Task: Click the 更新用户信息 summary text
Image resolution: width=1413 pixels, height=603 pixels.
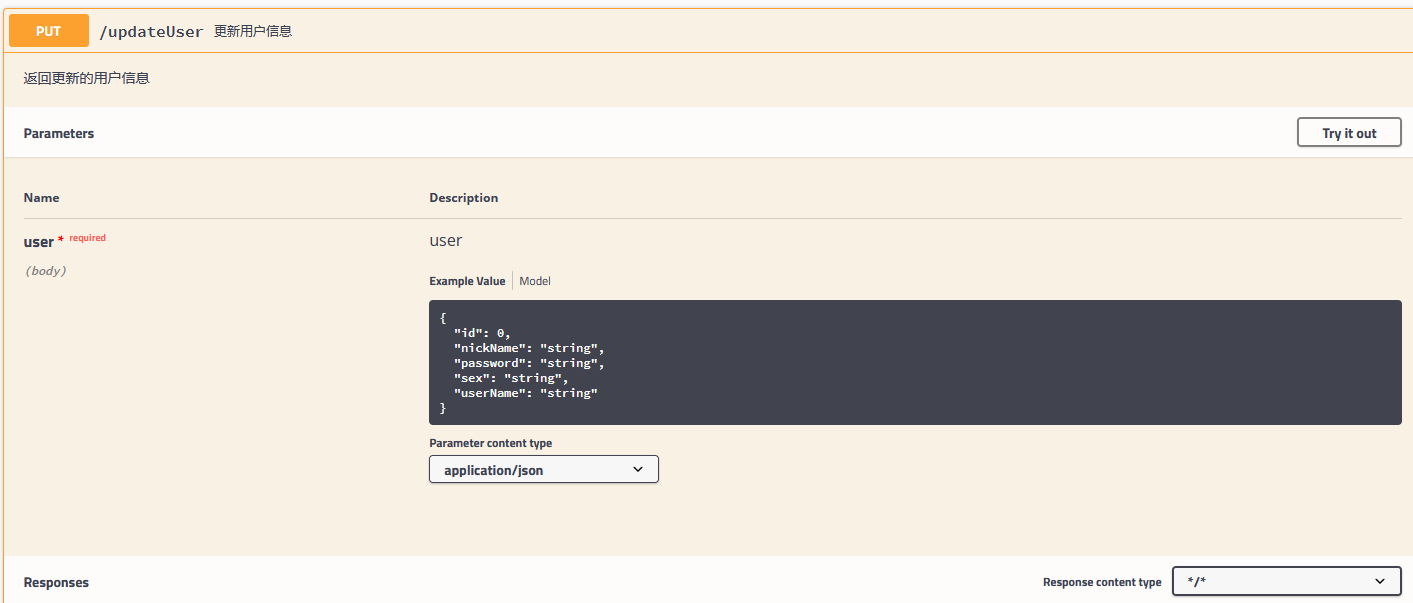Action: (253, 31)
